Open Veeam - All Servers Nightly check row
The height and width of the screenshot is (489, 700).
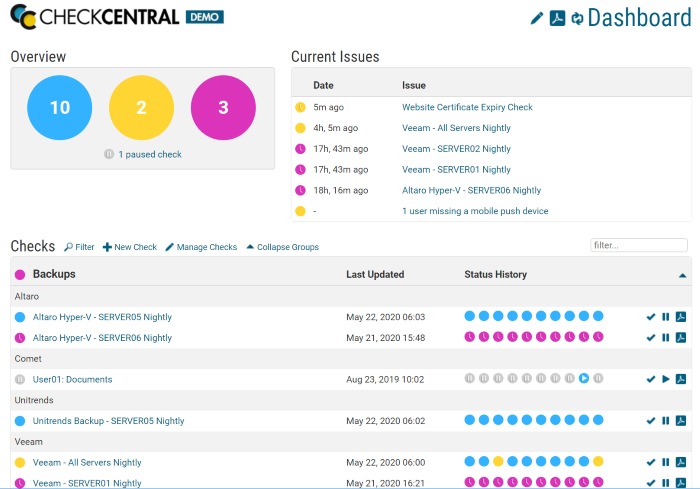click(87, 463)
